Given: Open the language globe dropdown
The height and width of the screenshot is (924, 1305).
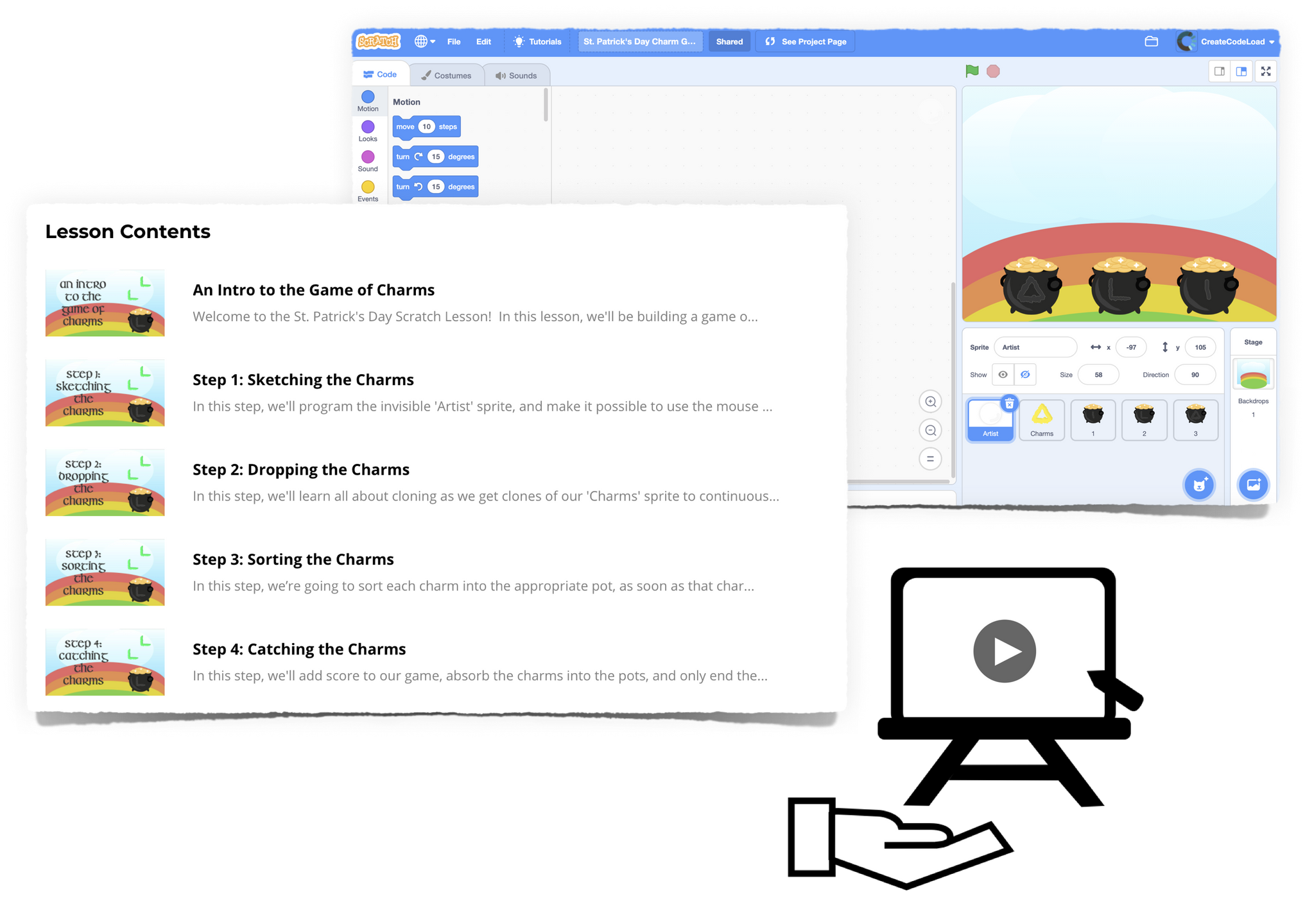Looking at the screenshot, I should [424, 42].
